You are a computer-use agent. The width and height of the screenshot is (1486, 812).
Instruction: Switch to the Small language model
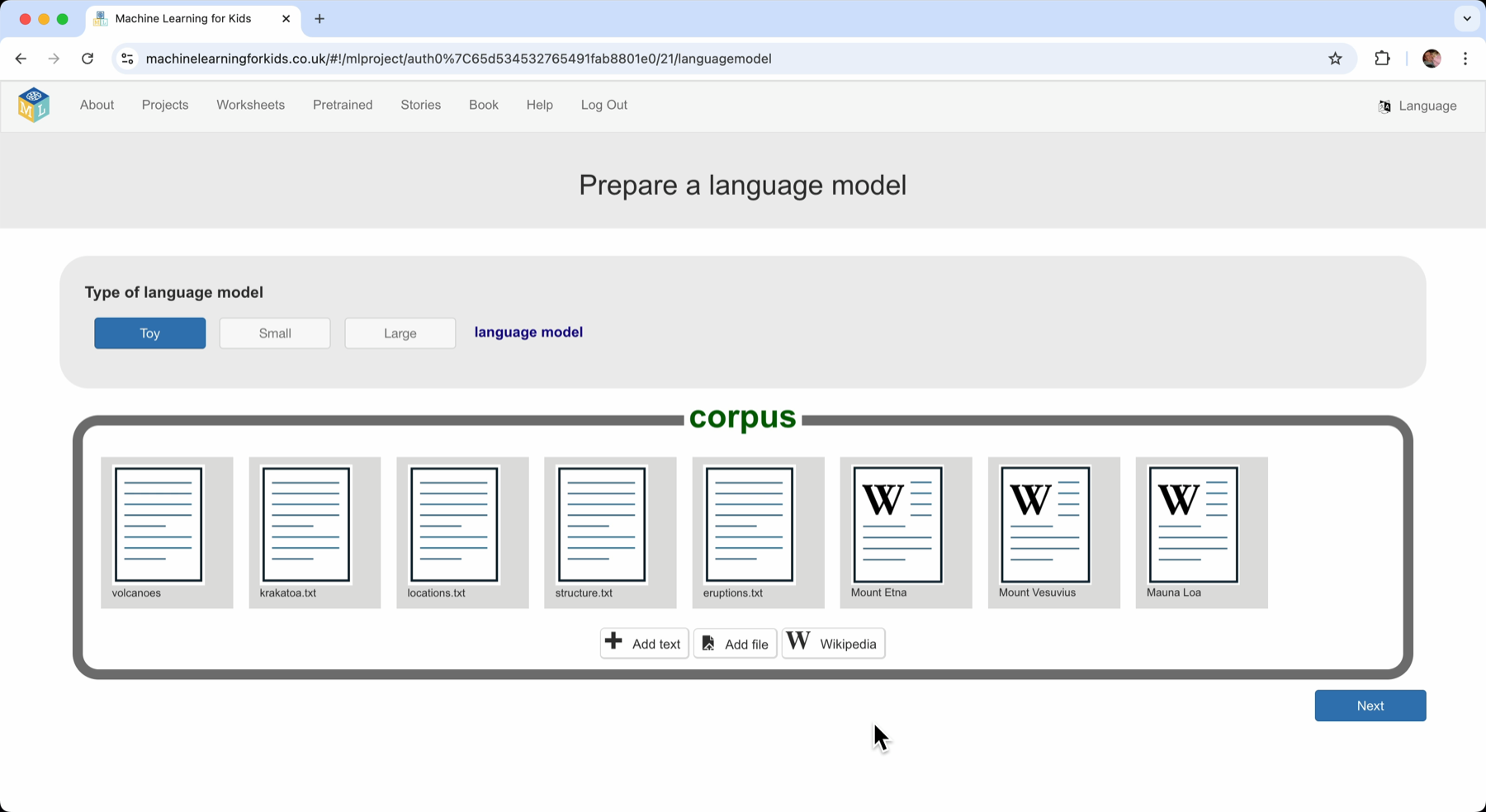275,333
